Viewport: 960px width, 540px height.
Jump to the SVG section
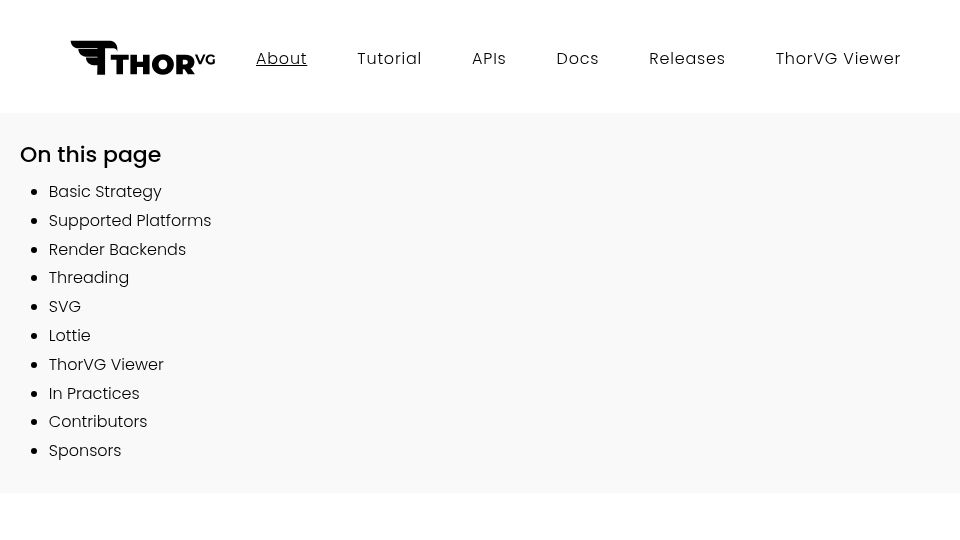coord(65,306)
